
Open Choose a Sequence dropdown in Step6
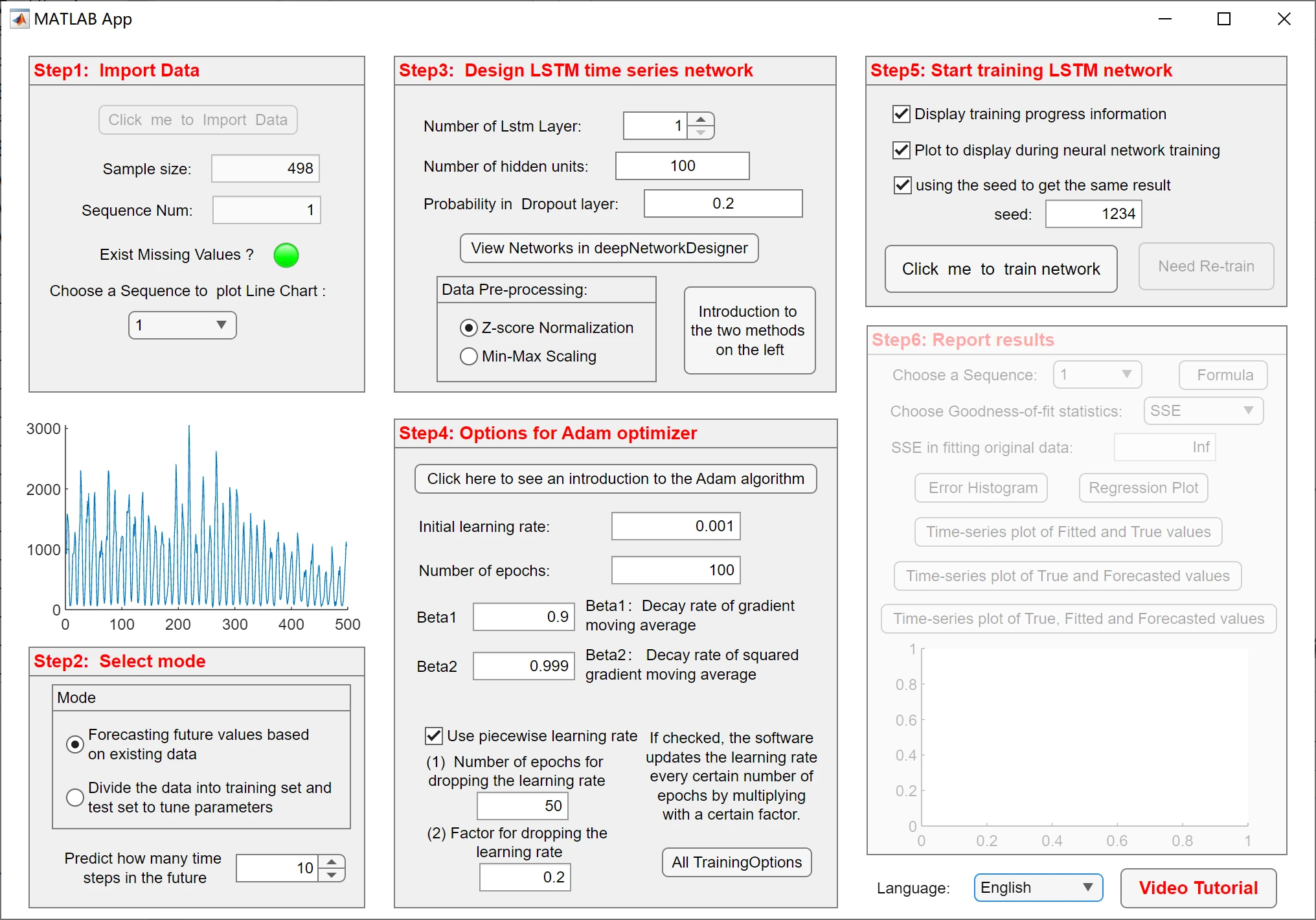click(1097, 374)
